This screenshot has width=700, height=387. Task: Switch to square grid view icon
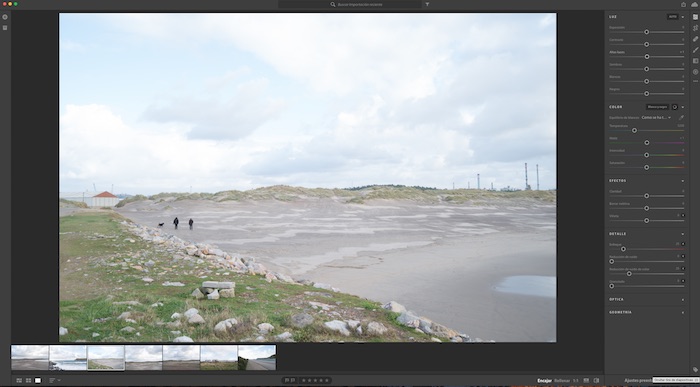29,380
